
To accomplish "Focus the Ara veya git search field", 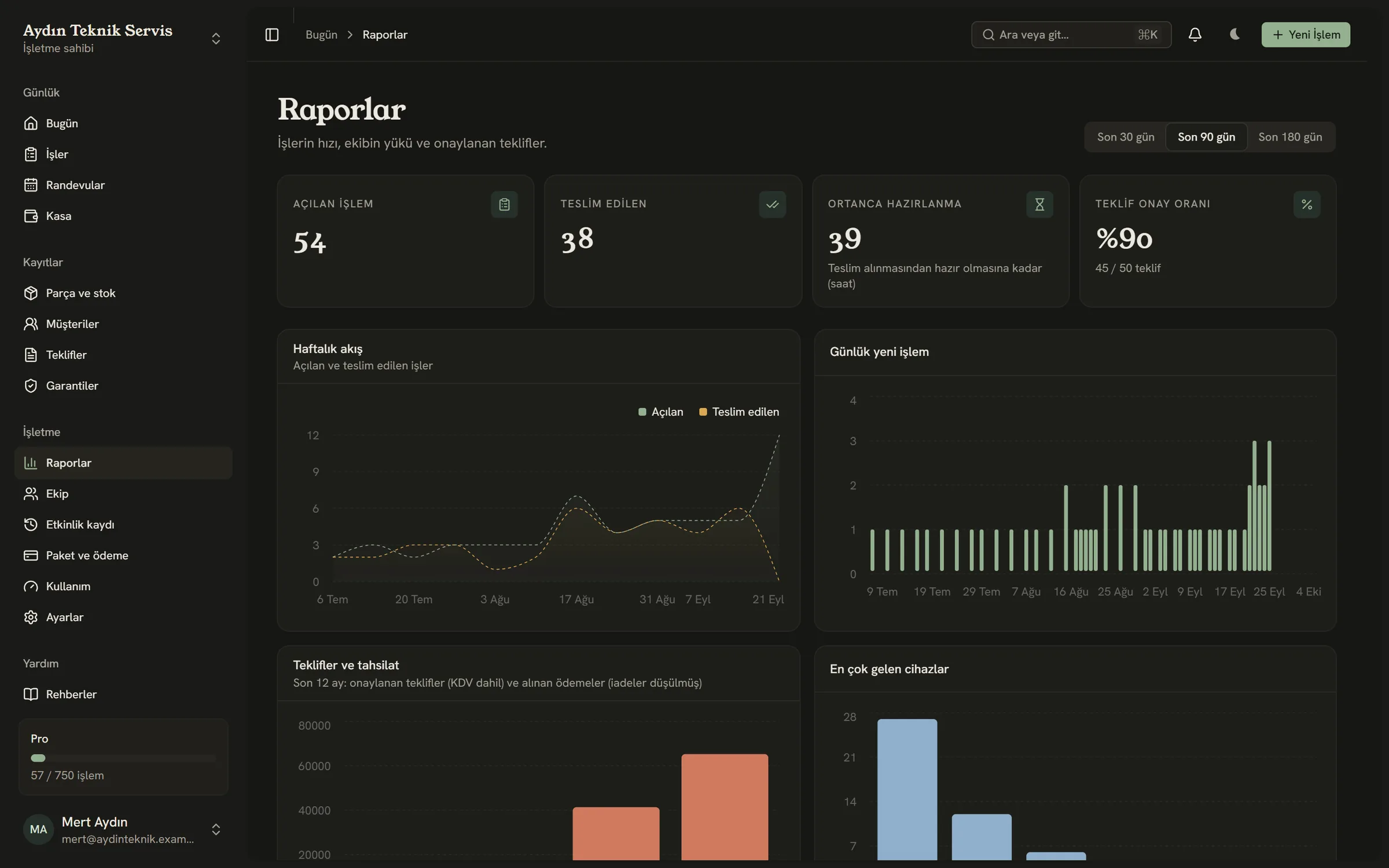I will coord(1071,35).
